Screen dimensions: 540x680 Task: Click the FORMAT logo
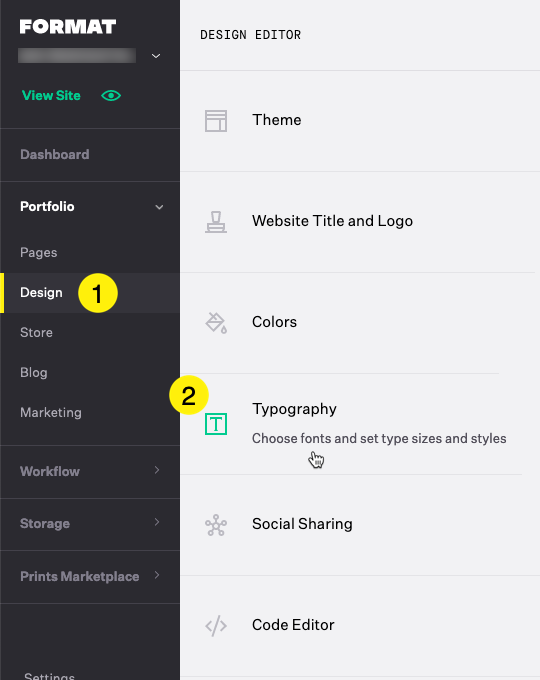(x=68, y=26)
